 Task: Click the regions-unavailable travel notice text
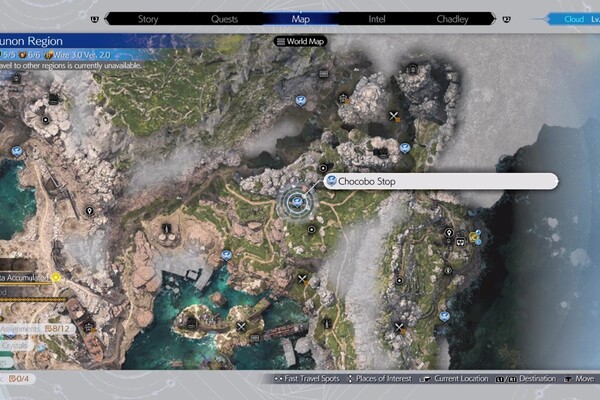click(70, 65)
